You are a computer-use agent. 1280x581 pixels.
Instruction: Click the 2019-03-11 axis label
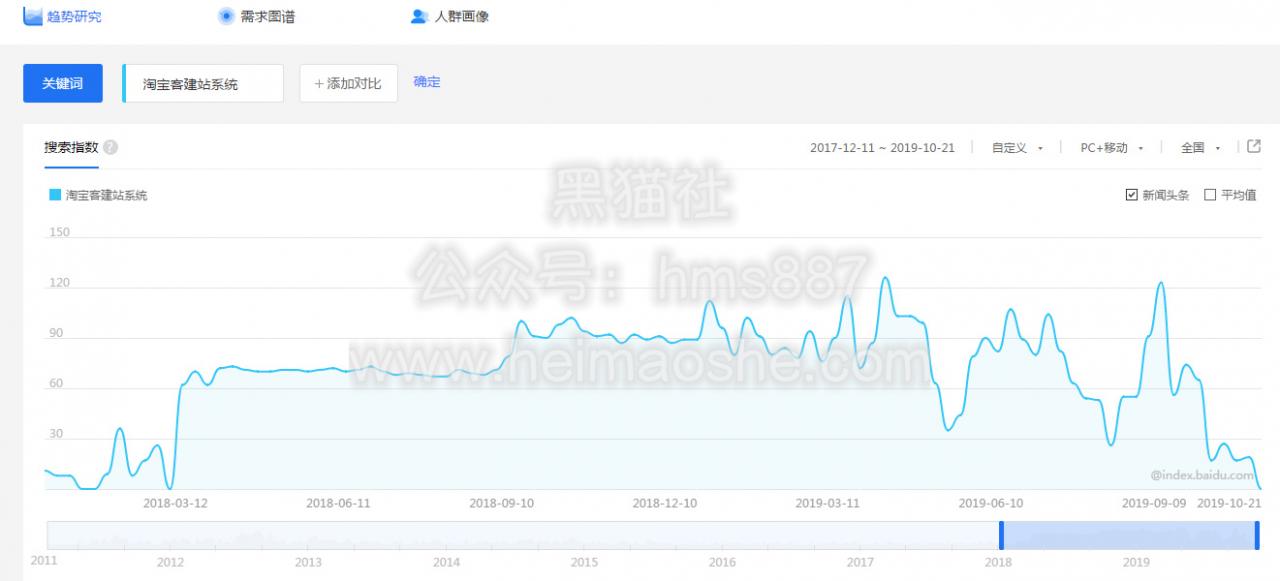coord(828,503)
